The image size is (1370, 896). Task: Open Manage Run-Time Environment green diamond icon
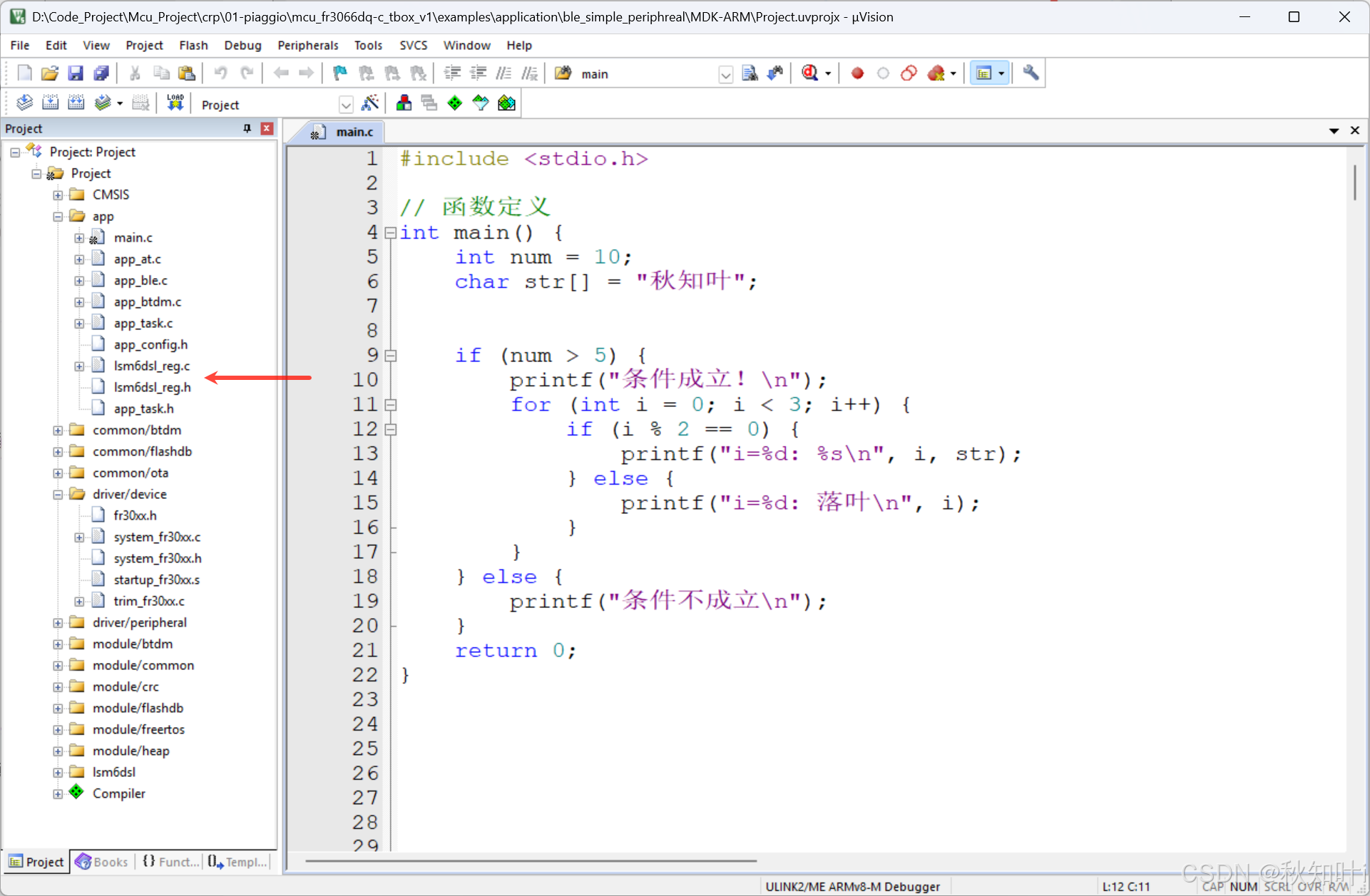click(x=454, y=103)
